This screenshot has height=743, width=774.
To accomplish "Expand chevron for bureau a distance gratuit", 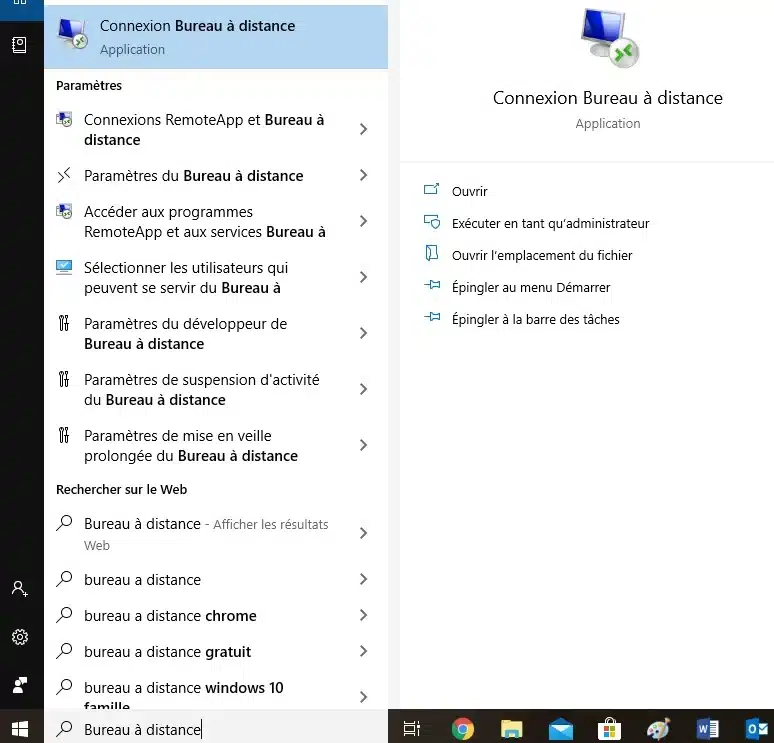I will coord(364,651).
